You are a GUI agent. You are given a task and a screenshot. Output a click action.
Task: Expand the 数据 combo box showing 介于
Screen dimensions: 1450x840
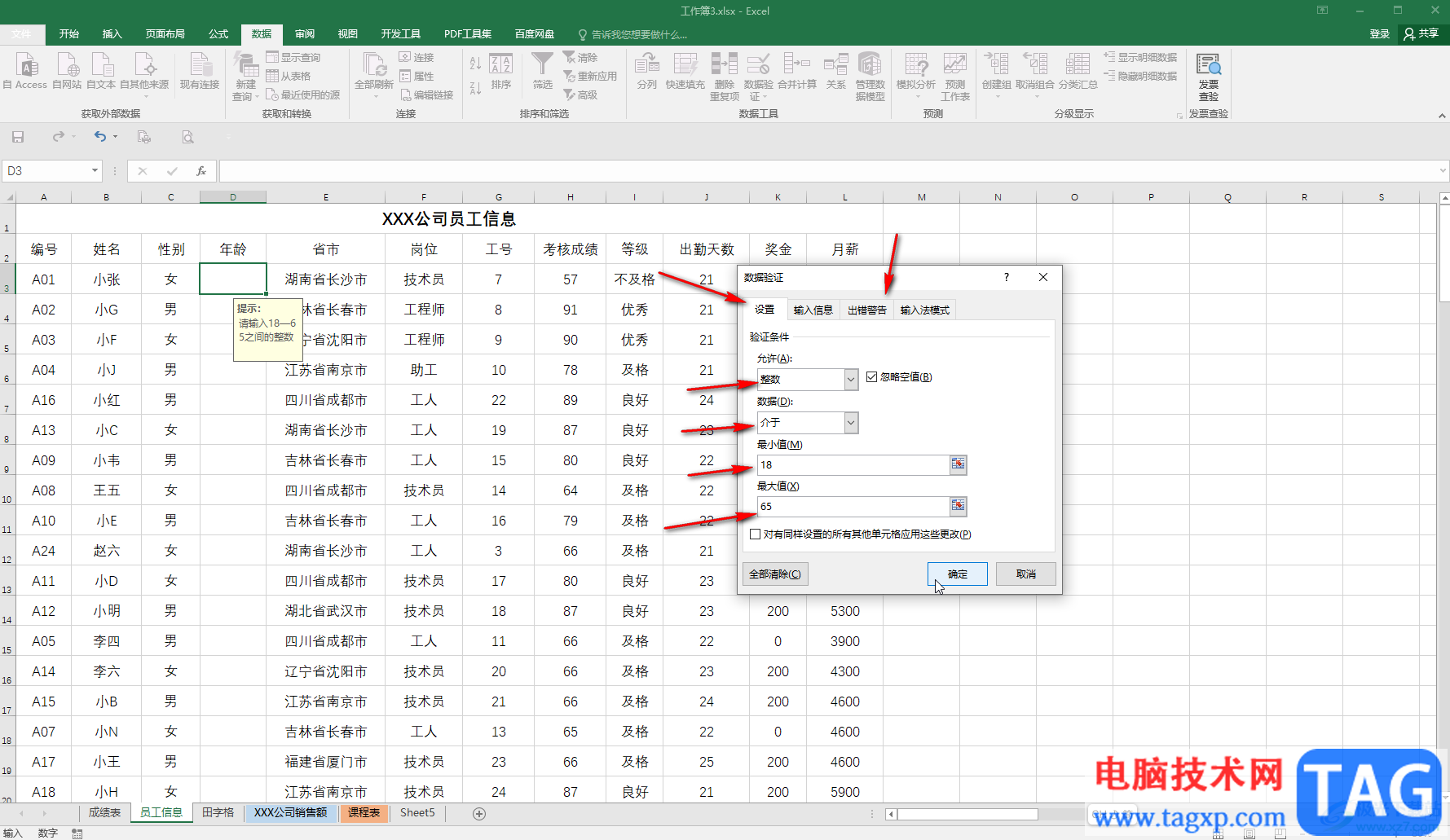tap(851, 423)
